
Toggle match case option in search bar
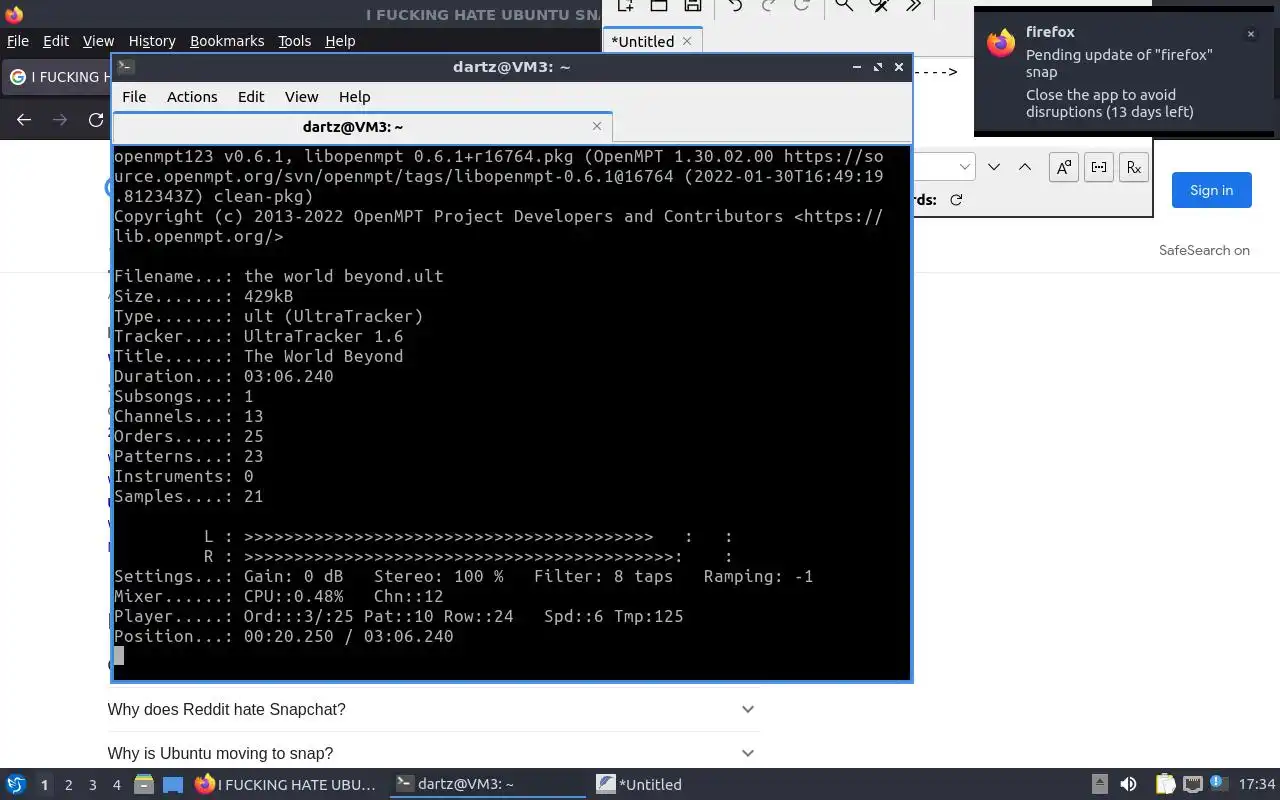[x=1064, y=168]
